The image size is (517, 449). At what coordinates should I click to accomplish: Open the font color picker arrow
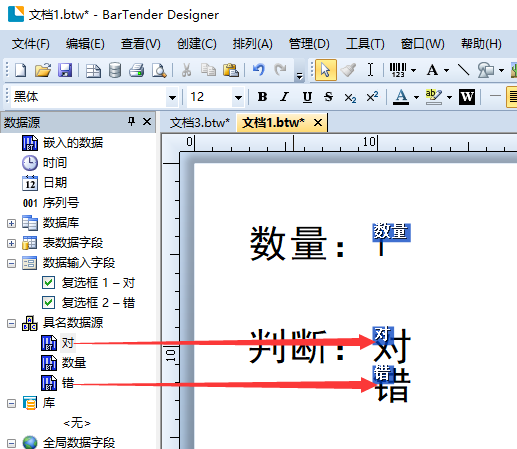pyautogui.click(x=416, y=98)
